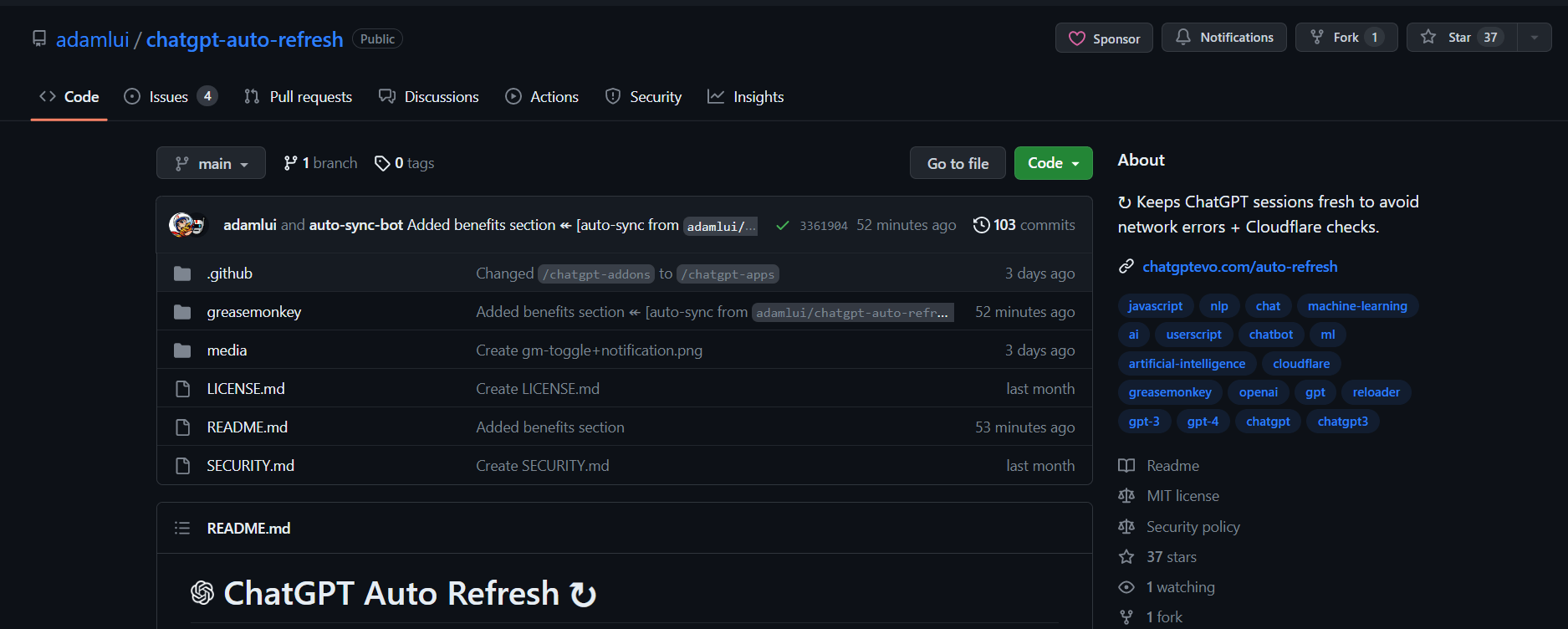
Task: Open the Discussions tab
Action: coord(428,97)
